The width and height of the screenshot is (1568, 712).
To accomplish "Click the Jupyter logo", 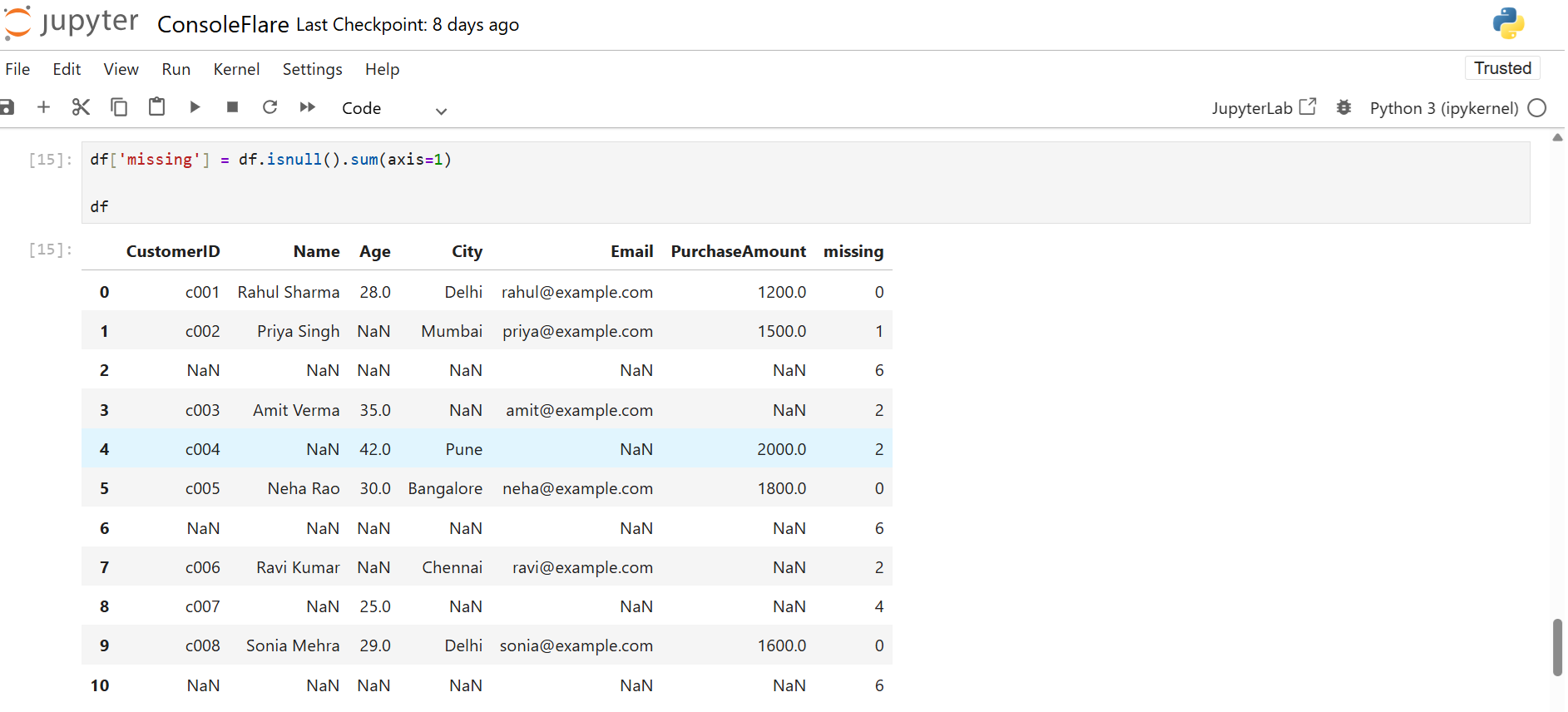I will point(71,22).
